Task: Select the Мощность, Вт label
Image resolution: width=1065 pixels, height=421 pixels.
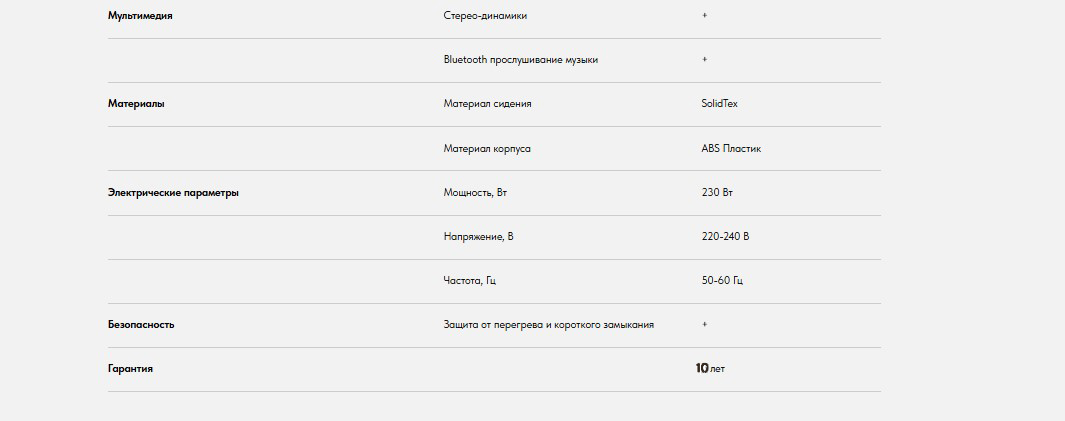Action: click(482, 192)
